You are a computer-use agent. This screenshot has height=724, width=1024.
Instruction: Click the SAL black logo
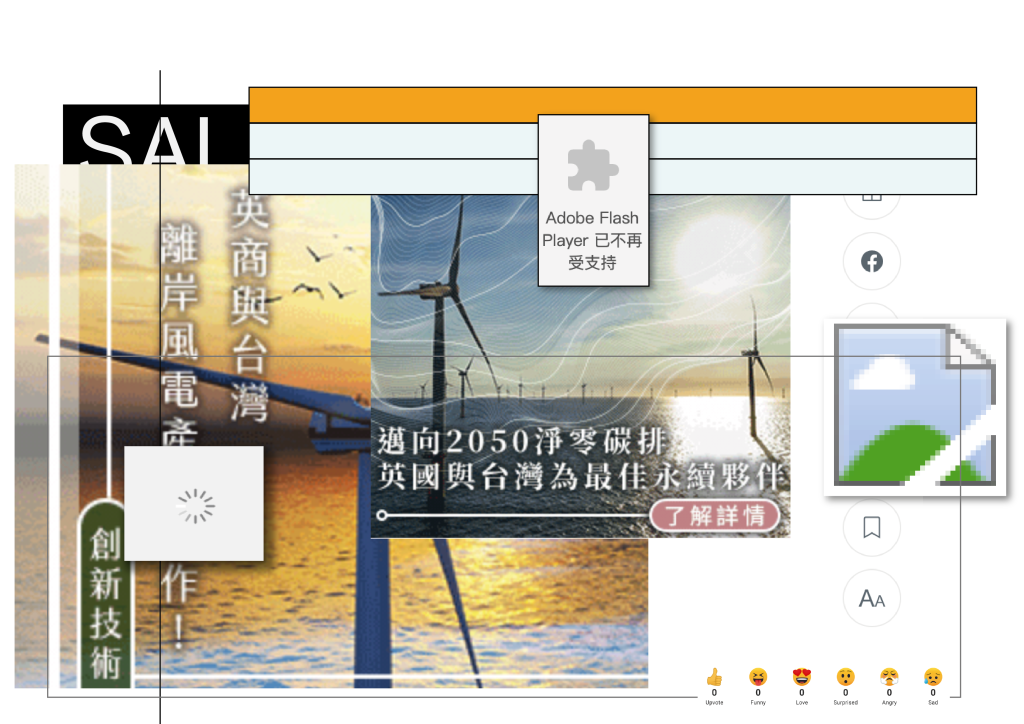coord(155,134)
